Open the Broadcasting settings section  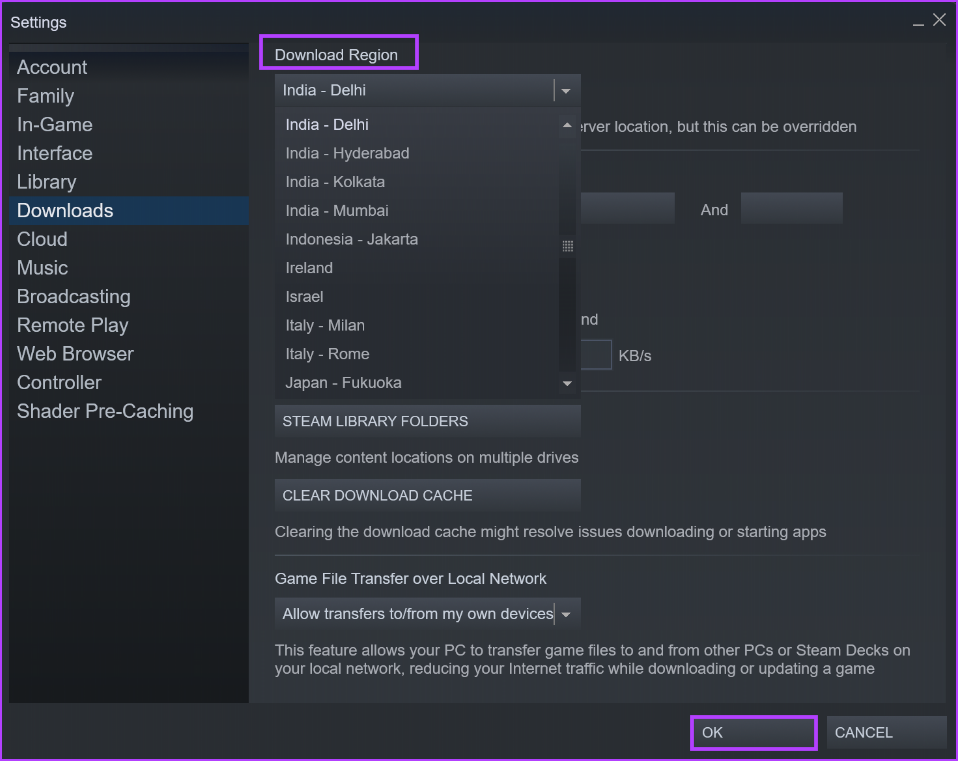pos(73,296)
